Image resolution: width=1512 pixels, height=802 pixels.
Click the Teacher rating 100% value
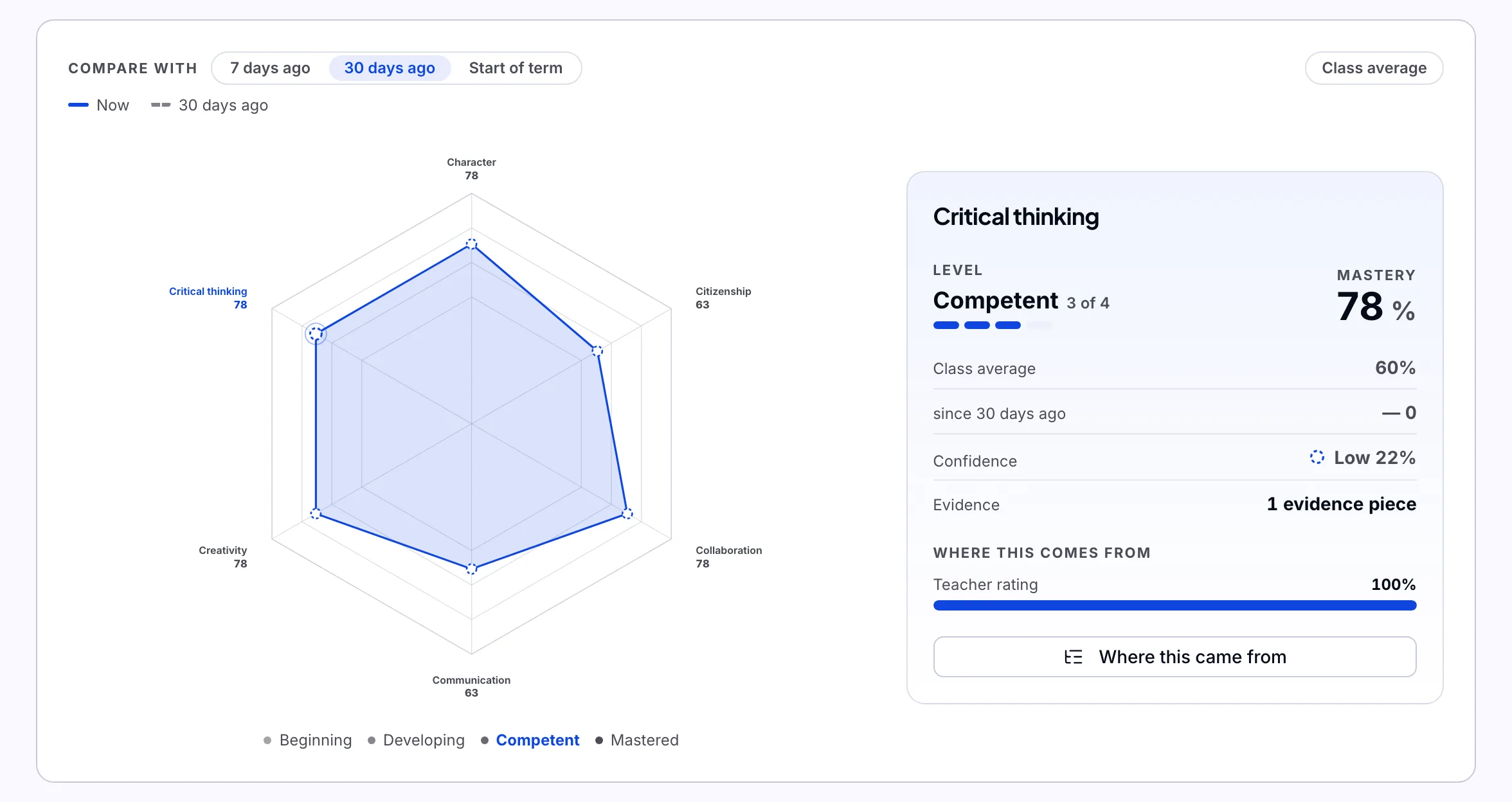[1393, 584]
